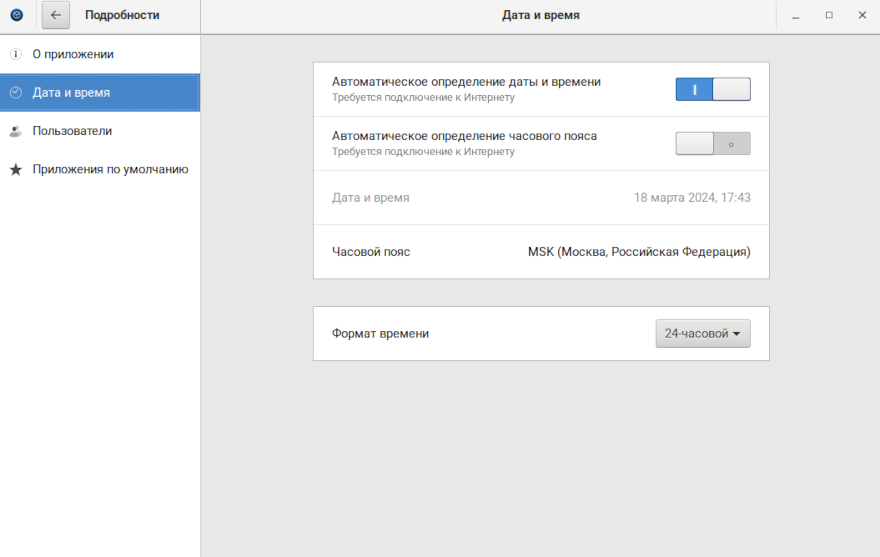
Task: Open the 24-часовой time format dropdown
Action: (702, 333)
